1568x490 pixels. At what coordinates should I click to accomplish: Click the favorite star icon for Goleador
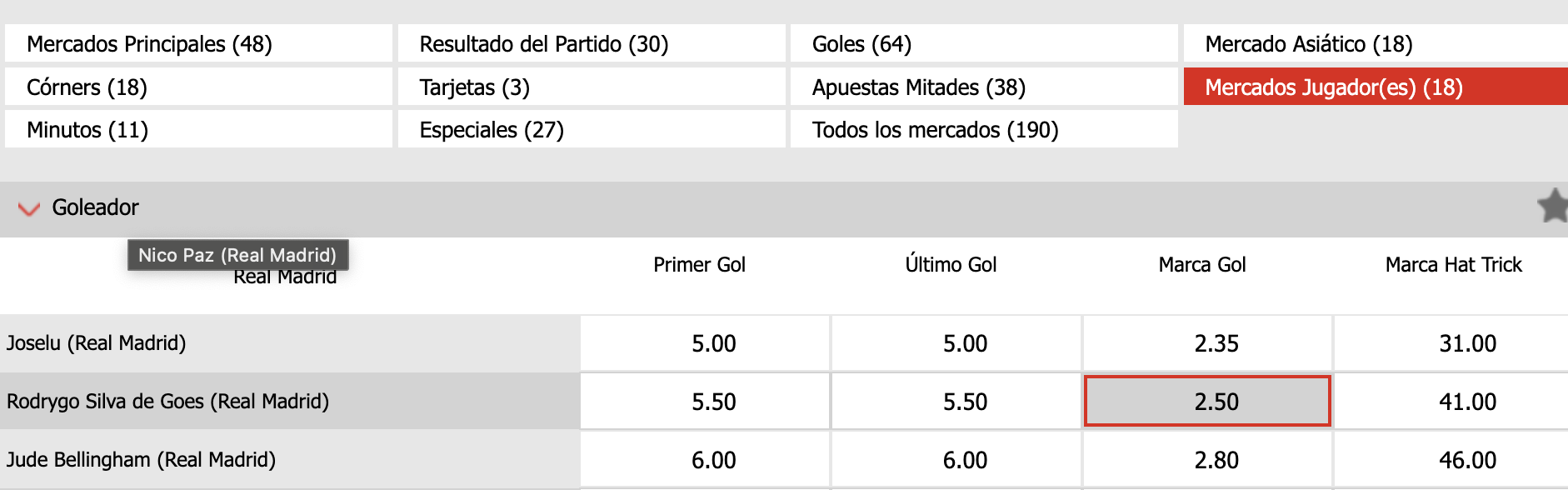point(1552,206)
